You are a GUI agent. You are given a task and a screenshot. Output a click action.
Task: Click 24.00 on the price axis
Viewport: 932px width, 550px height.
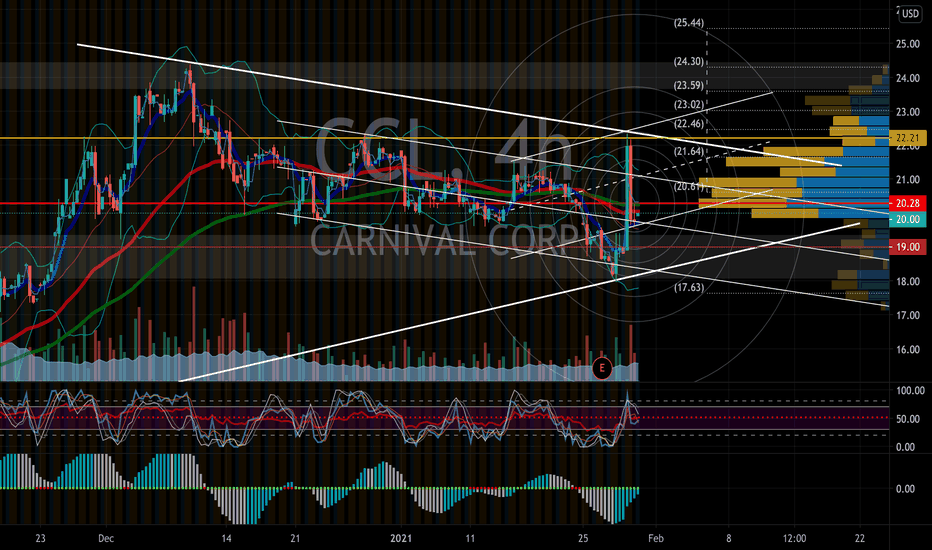(x=908, y=78)
